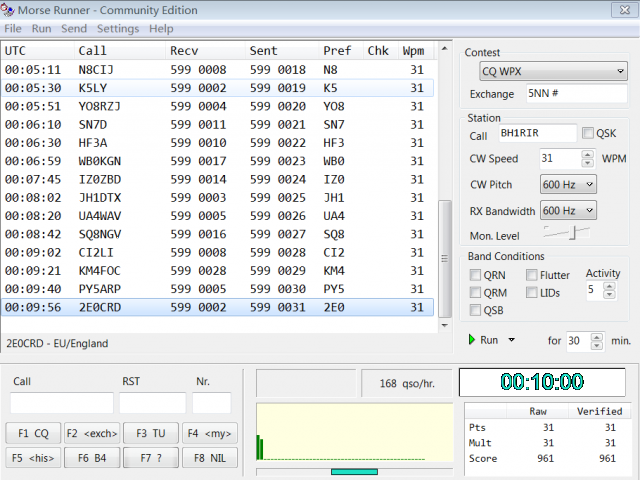Click the F2 <exch> button
Viewport: 640px width, 480px height.
tap(92, 433)
